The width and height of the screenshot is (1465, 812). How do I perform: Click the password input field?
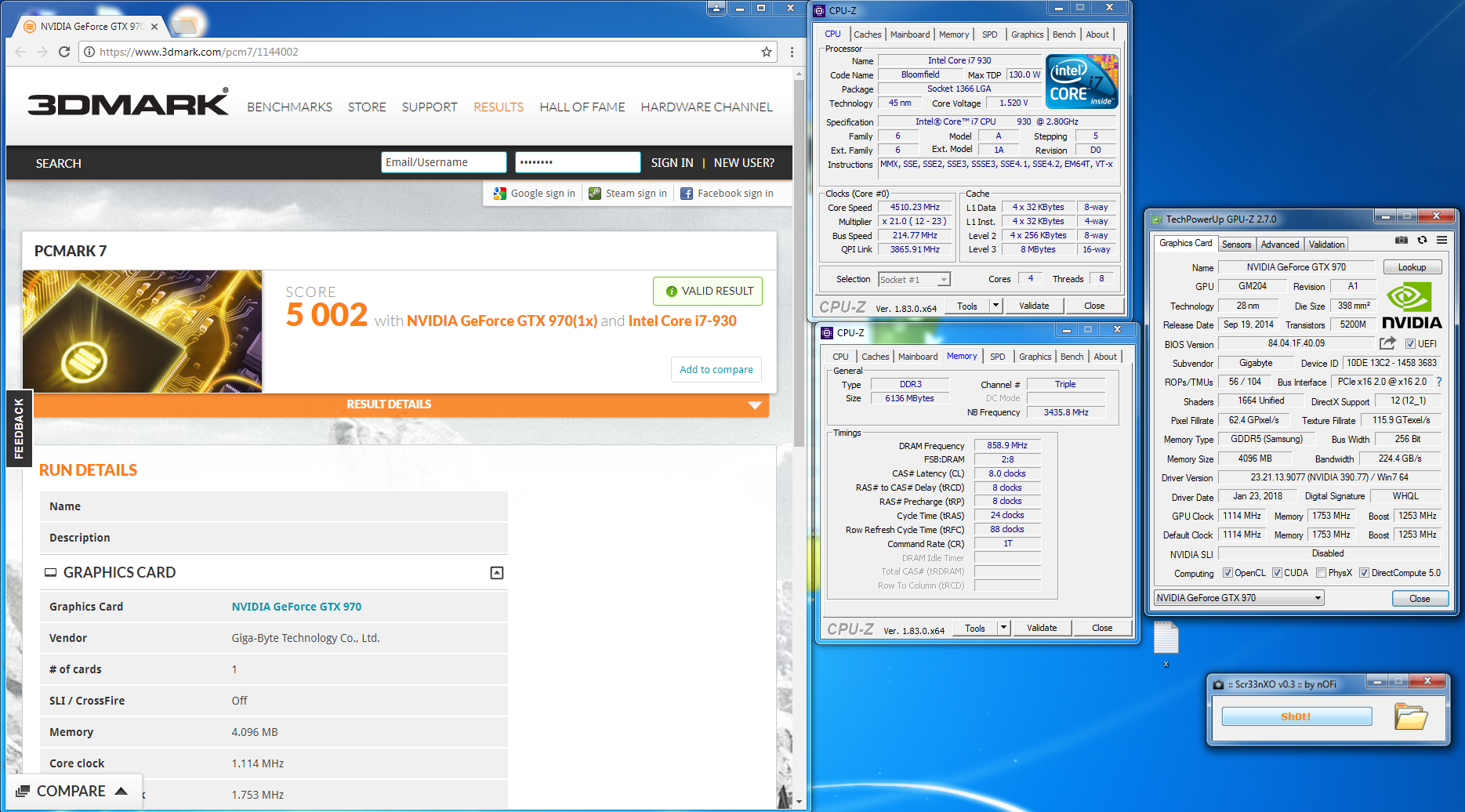(578, 162)
